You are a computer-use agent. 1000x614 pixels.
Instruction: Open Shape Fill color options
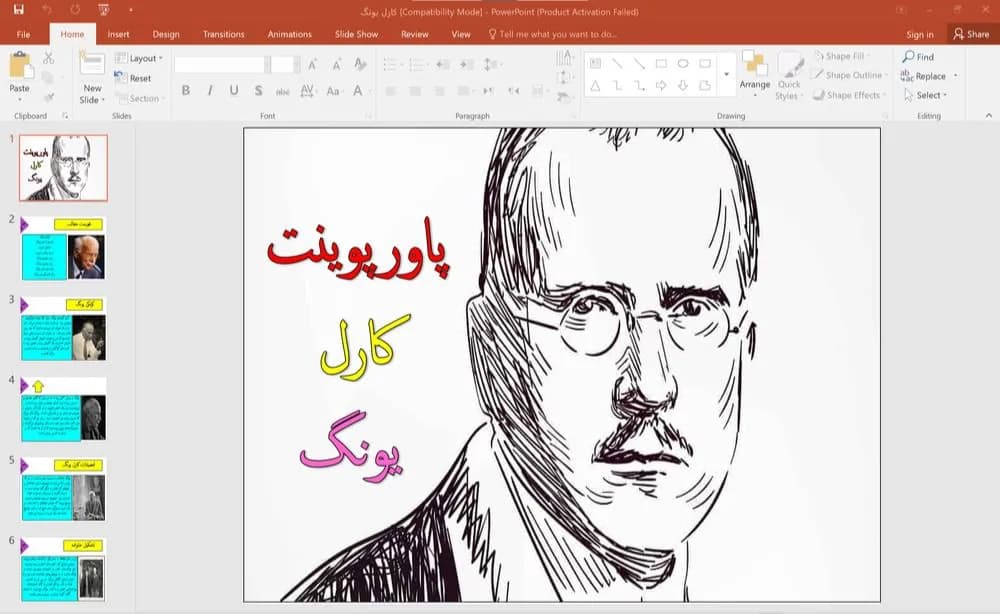click(842, 56)
